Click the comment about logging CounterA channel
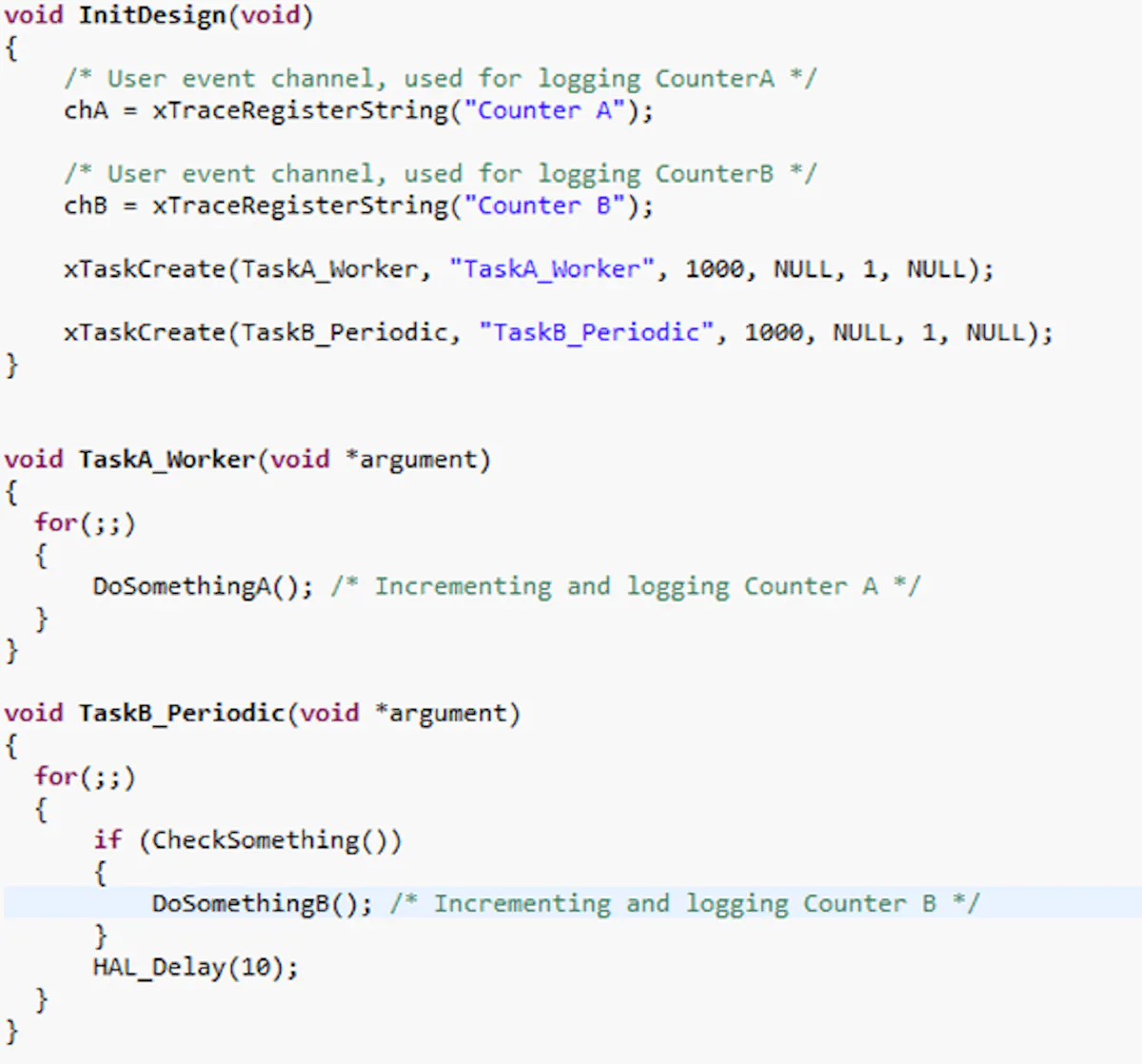 click(x=440, y=79)
